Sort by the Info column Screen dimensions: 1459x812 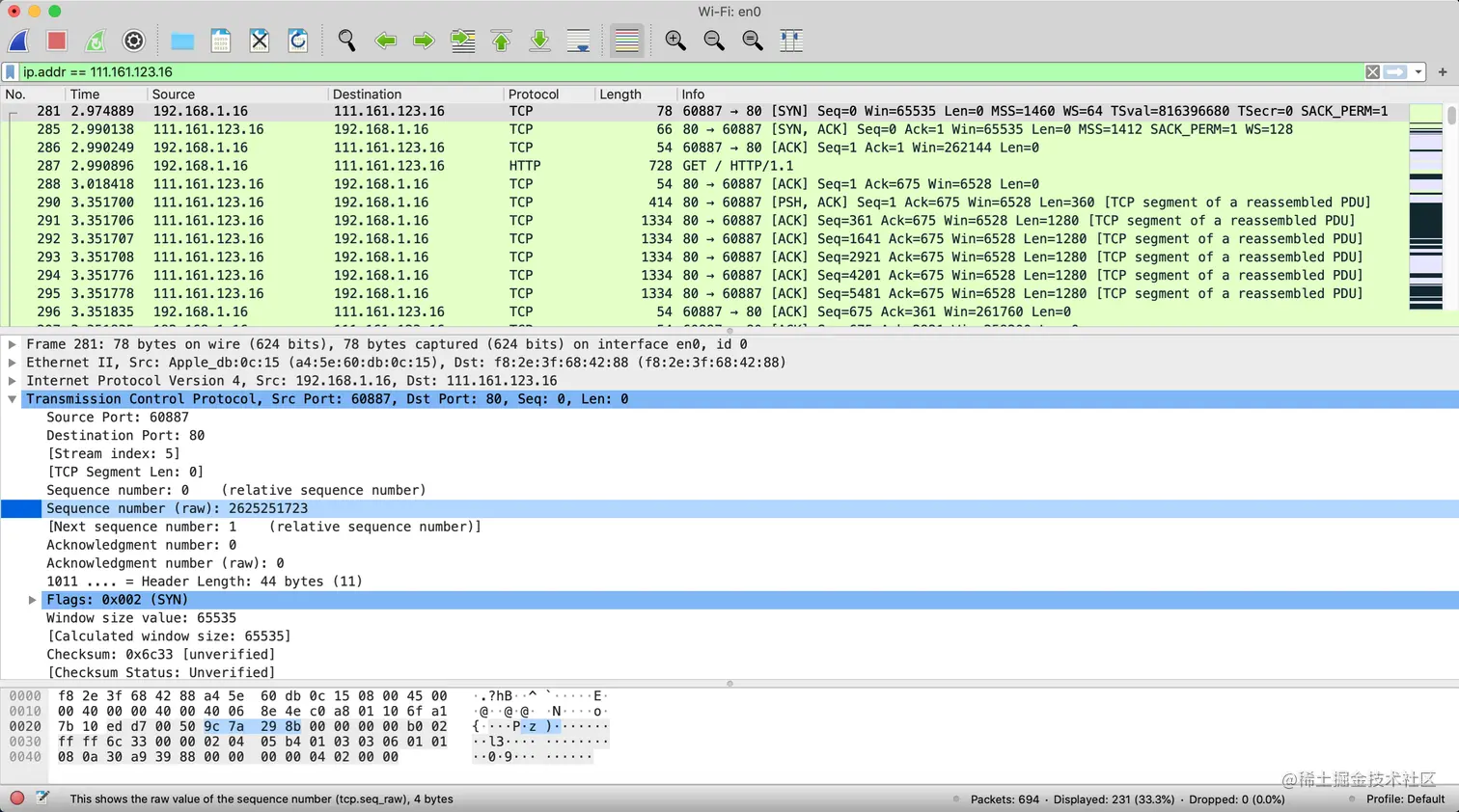[x=1042, y=95]
